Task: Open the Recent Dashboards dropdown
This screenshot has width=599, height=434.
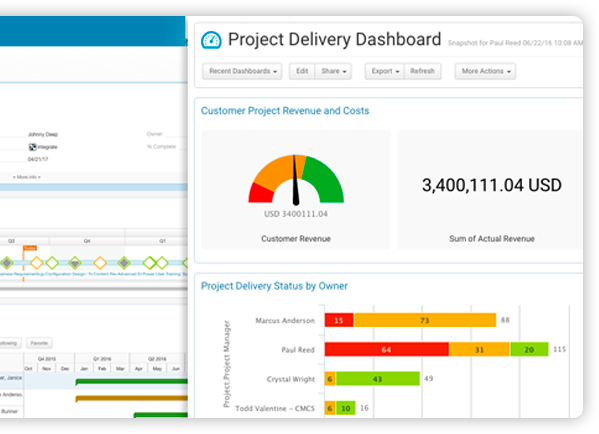Action: coord(243,71)
